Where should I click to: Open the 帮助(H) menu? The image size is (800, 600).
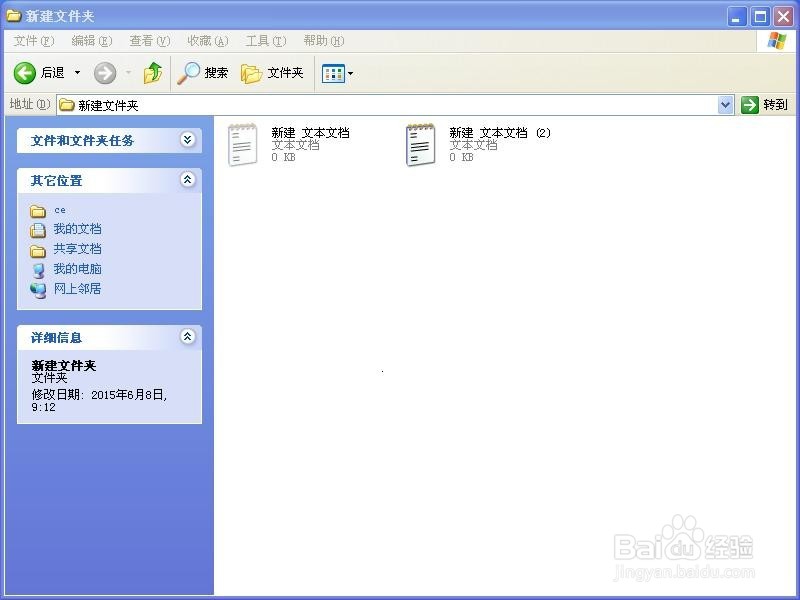coord(324,41)
